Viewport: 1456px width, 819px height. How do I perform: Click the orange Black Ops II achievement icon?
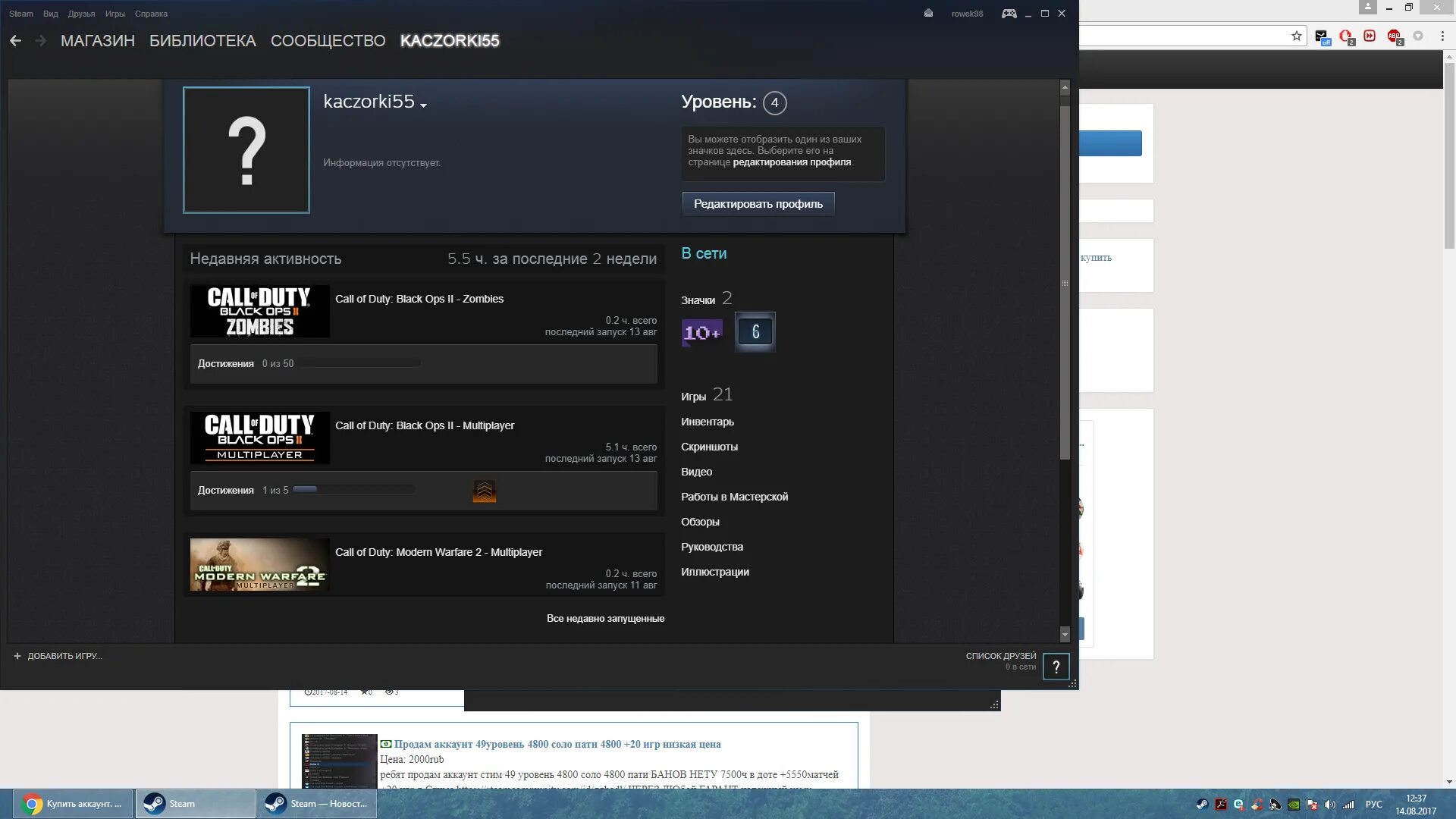tap(484, 491)
